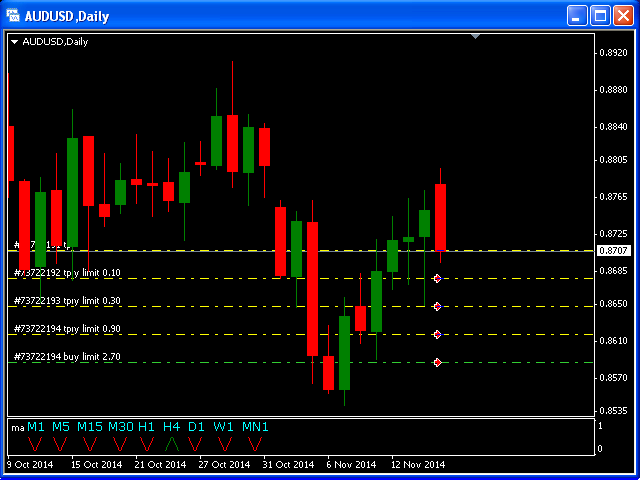
Task: Open the AUDUSD,Daily chart dropdown triangle
Action: tap(15, 42)
